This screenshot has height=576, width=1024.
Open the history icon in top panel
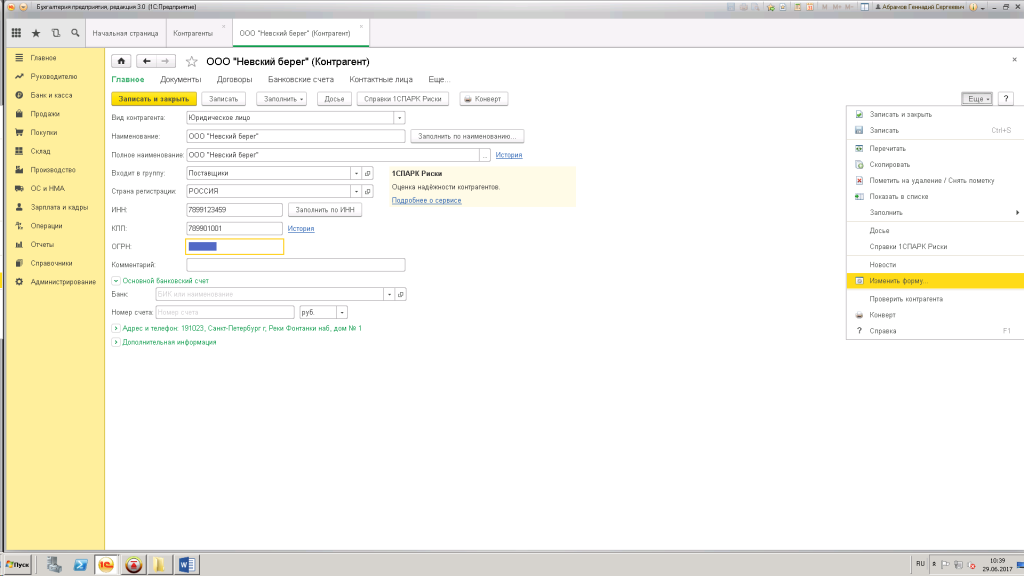click(56, 33)
